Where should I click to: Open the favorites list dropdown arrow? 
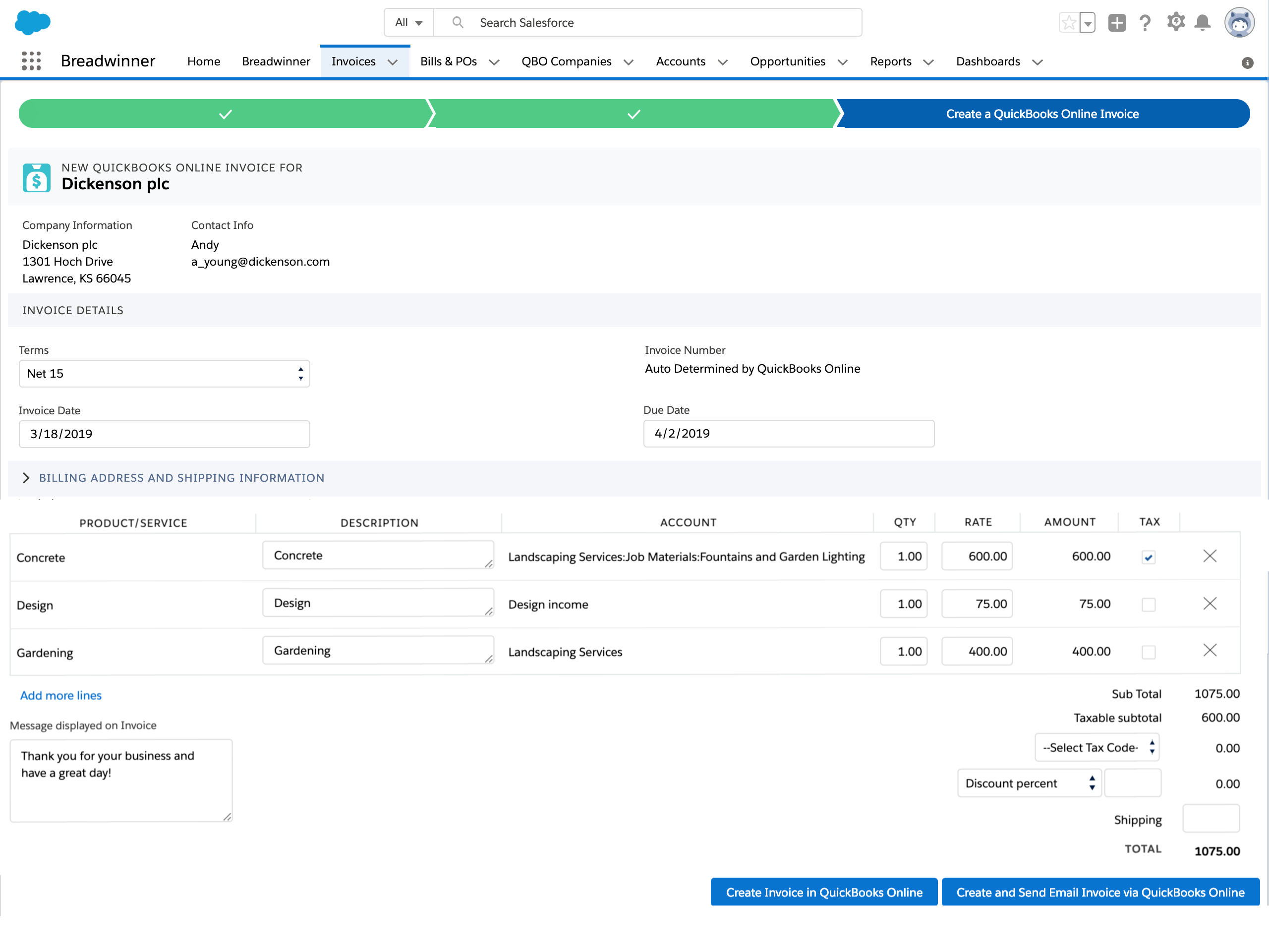click(1087, 22)
